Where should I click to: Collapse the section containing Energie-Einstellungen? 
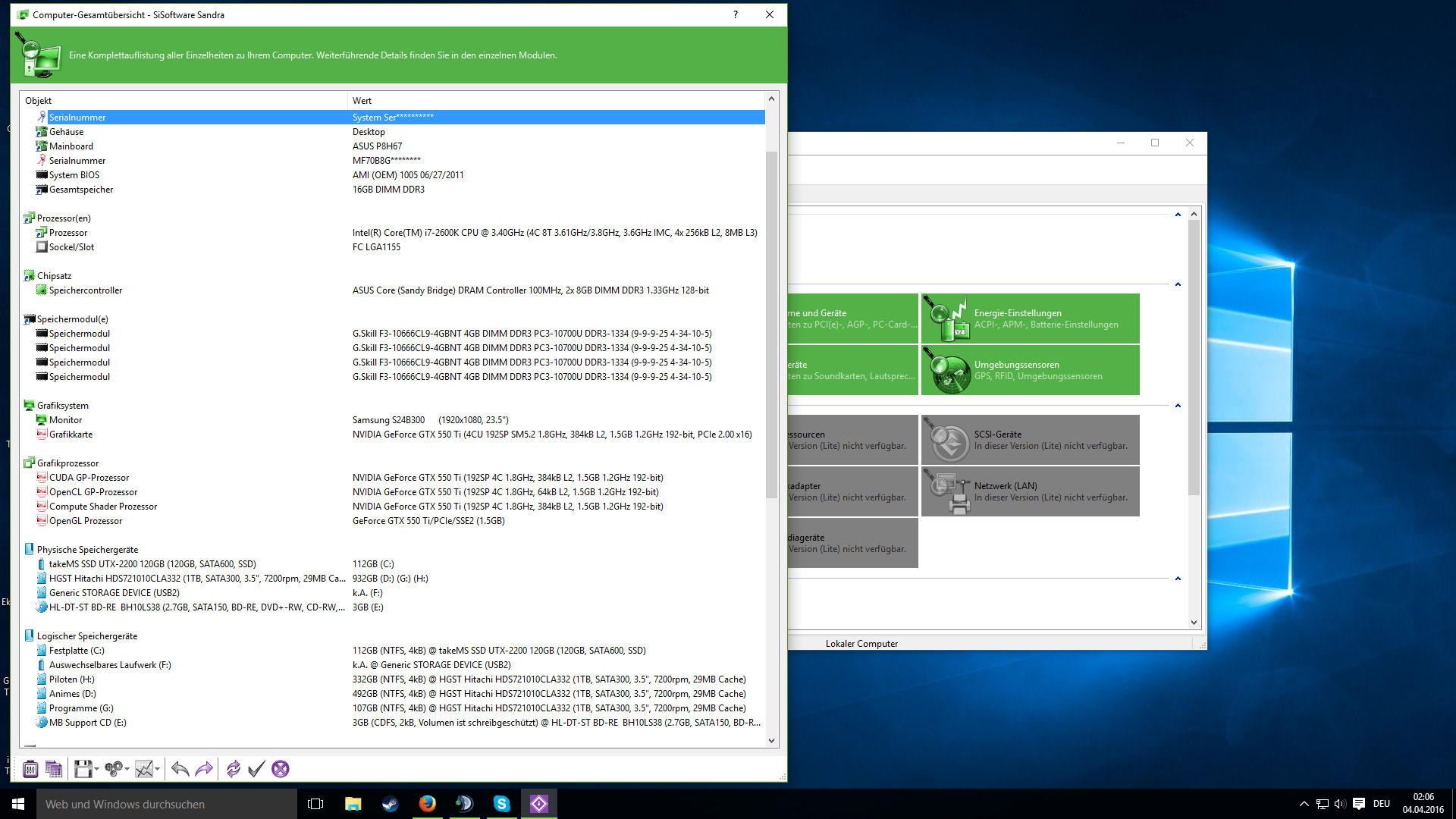(x=1178, y=284)
